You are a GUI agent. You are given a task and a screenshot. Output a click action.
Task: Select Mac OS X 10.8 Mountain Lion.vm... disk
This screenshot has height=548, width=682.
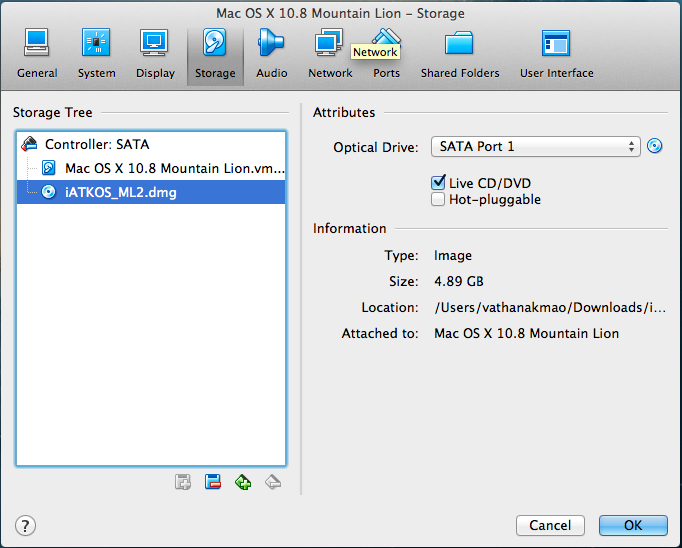(x=151, y=168)
